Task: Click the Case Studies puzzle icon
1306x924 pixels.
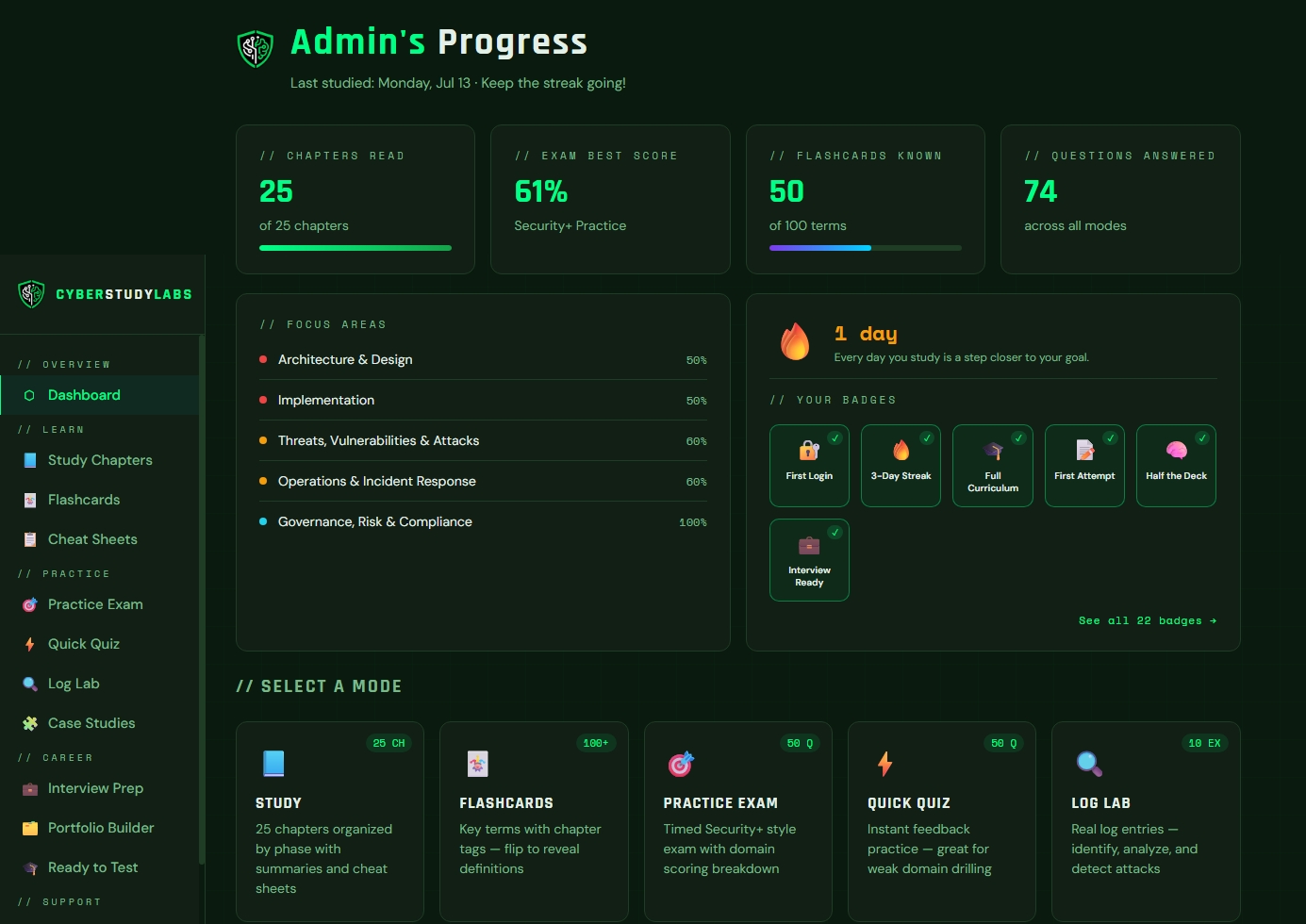Action: click(30, 723)
